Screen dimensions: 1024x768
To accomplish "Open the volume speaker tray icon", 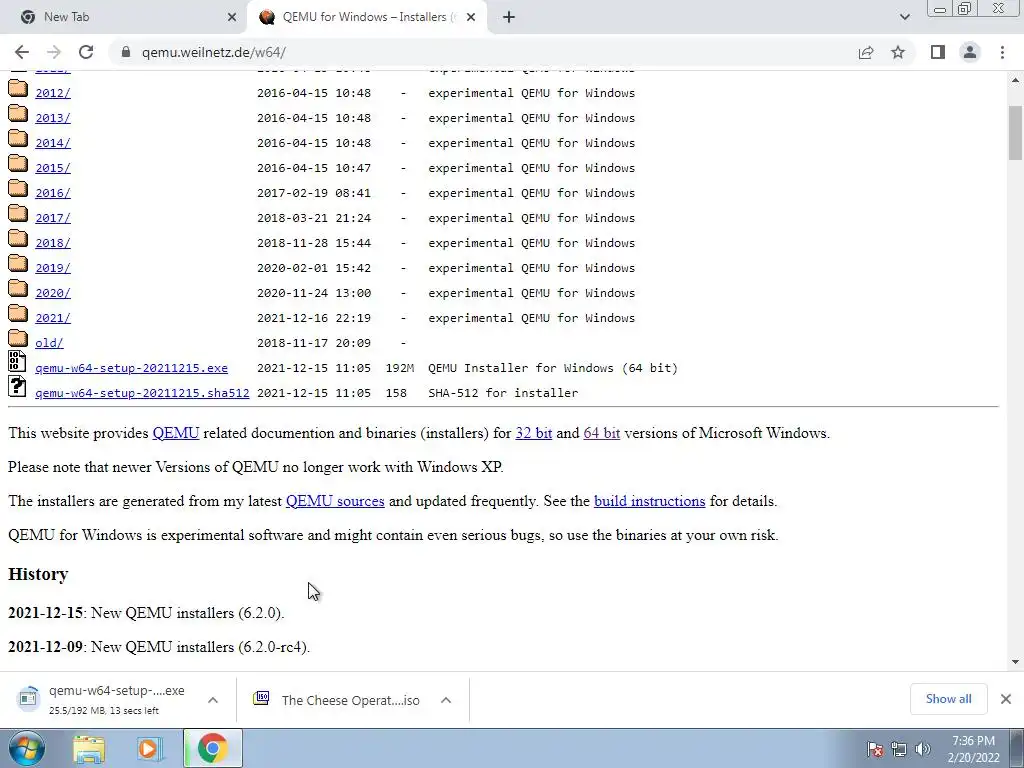I will (x=923, y=749).
